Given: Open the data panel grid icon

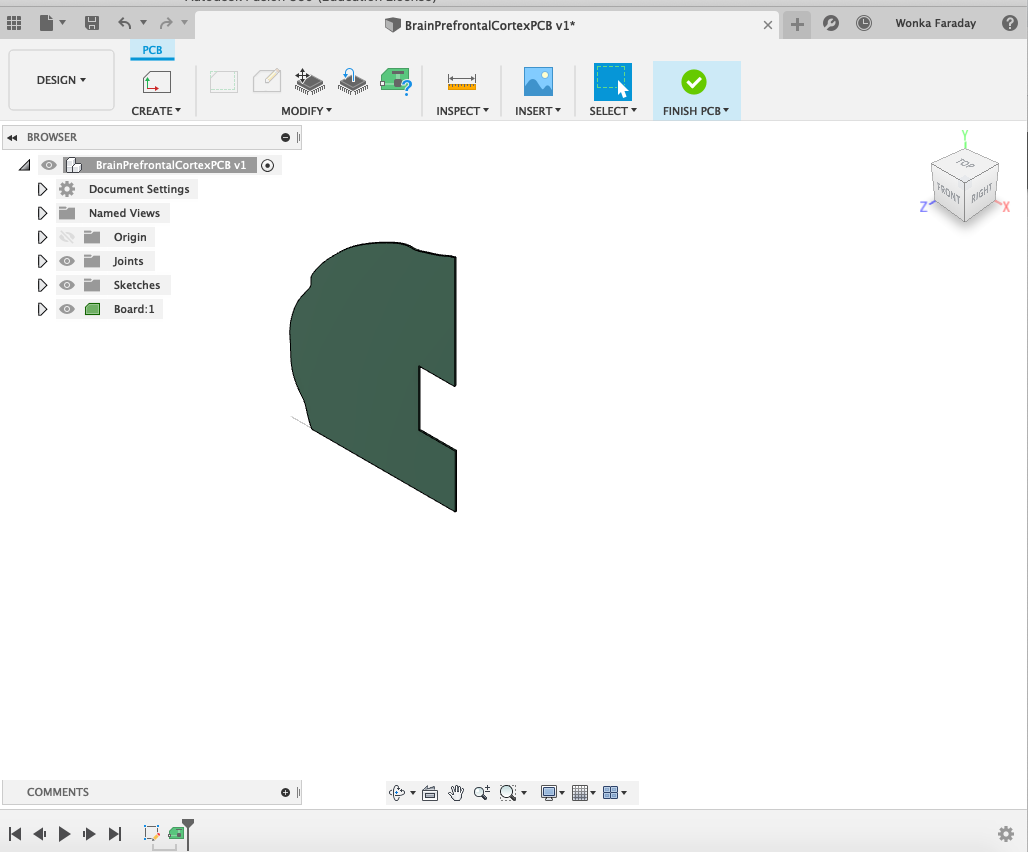Looking at the screenshot, I should 14,24.
